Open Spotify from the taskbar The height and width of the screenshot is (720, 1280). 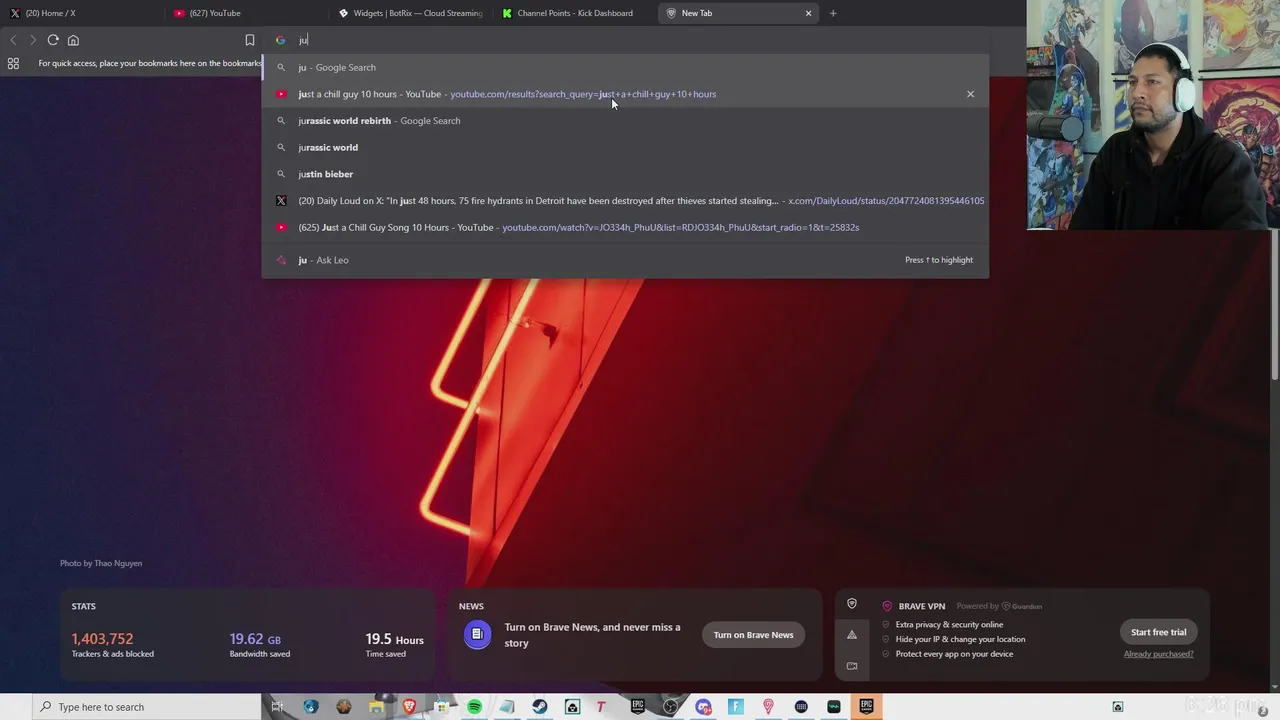pos(474,707)
